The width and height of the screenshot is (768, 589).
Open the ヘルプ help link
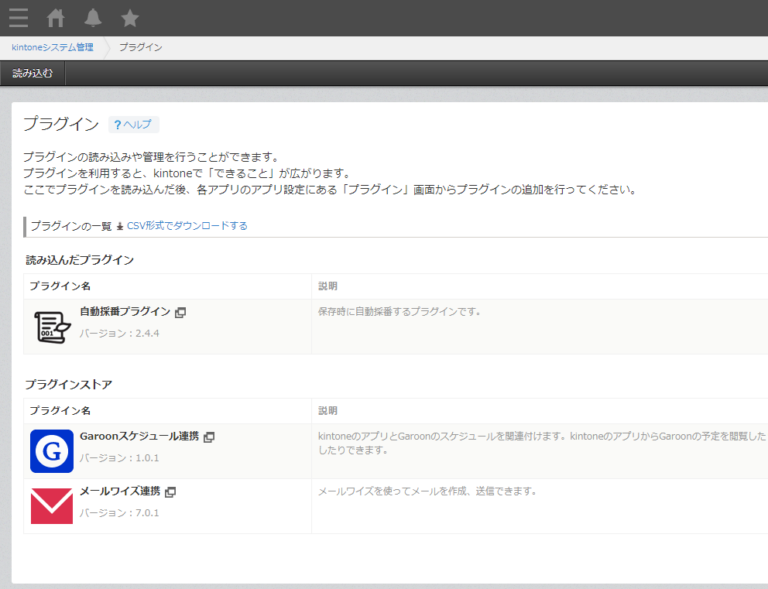(x=133, y=125)
